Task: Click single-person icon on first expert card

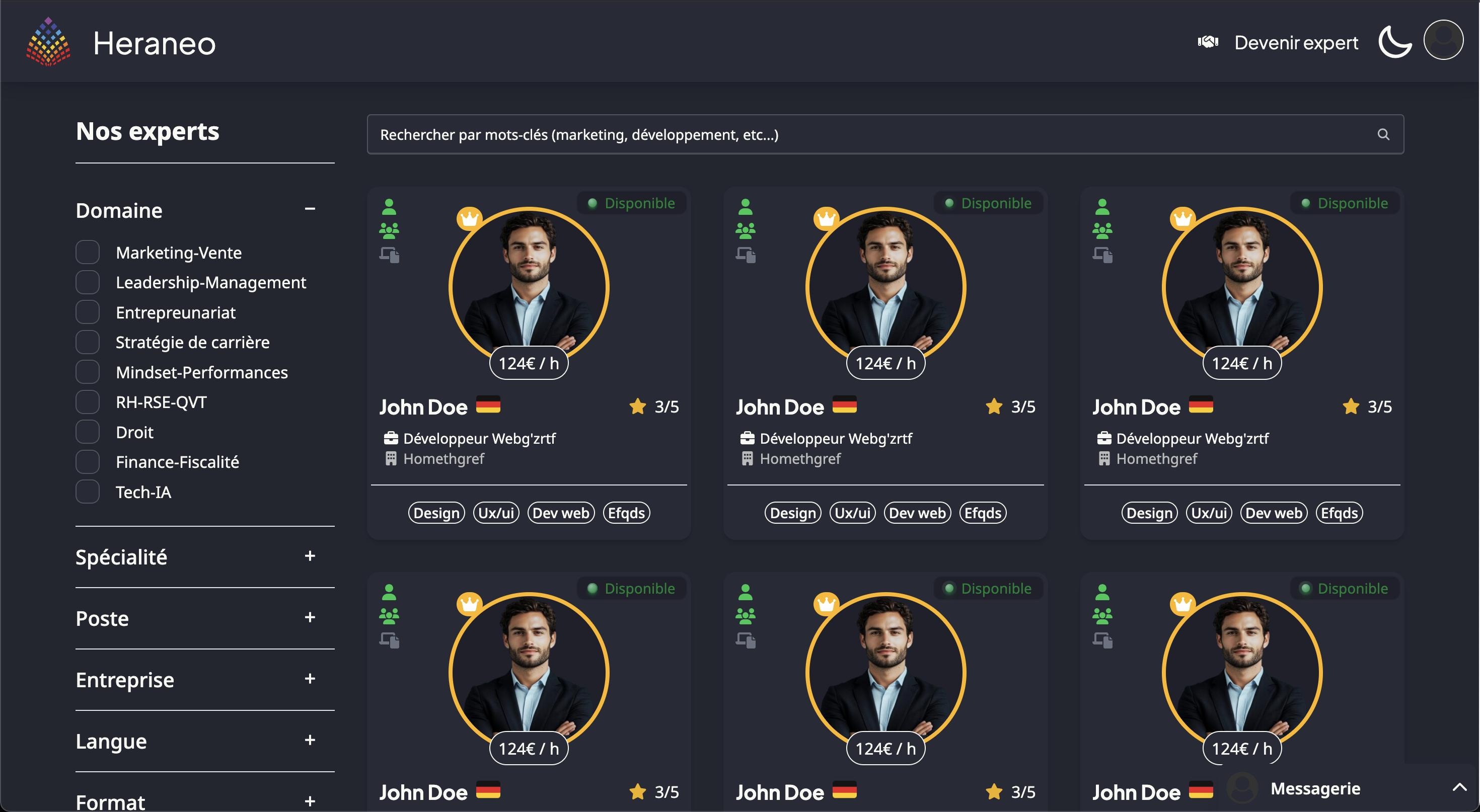Action: [x=389, y=207]
